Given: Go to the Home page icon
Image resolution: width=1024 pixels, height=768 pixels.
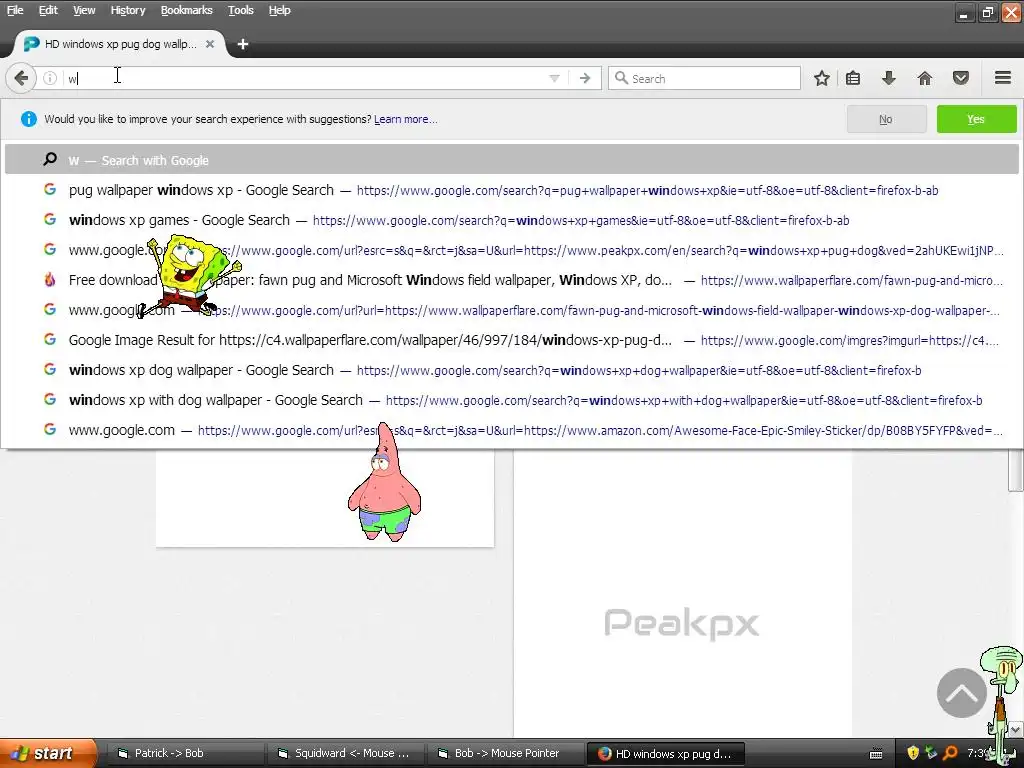Looking at the screenshot, I should 924,78.
